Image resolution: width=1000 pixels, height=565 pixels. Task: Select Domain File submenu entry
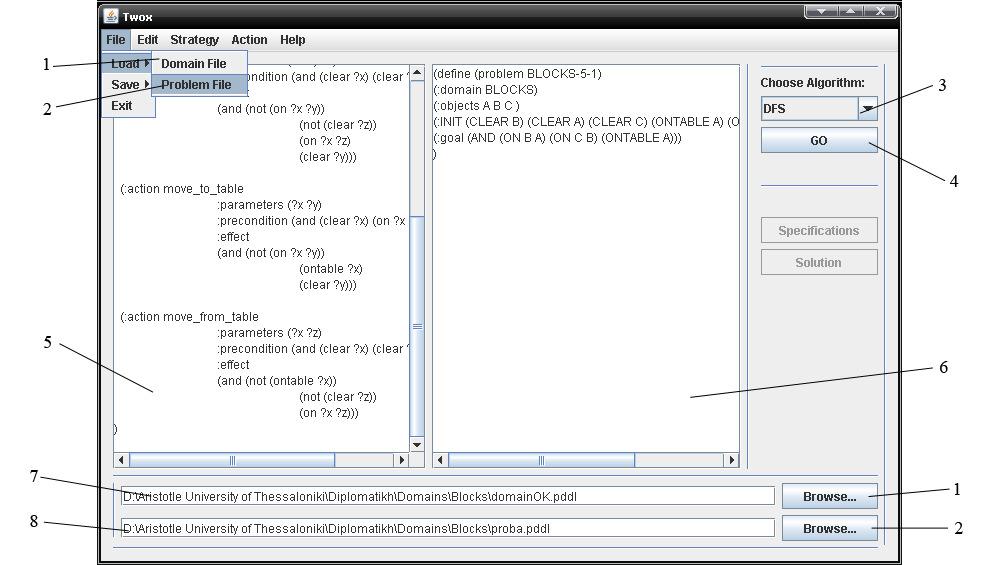198,64
